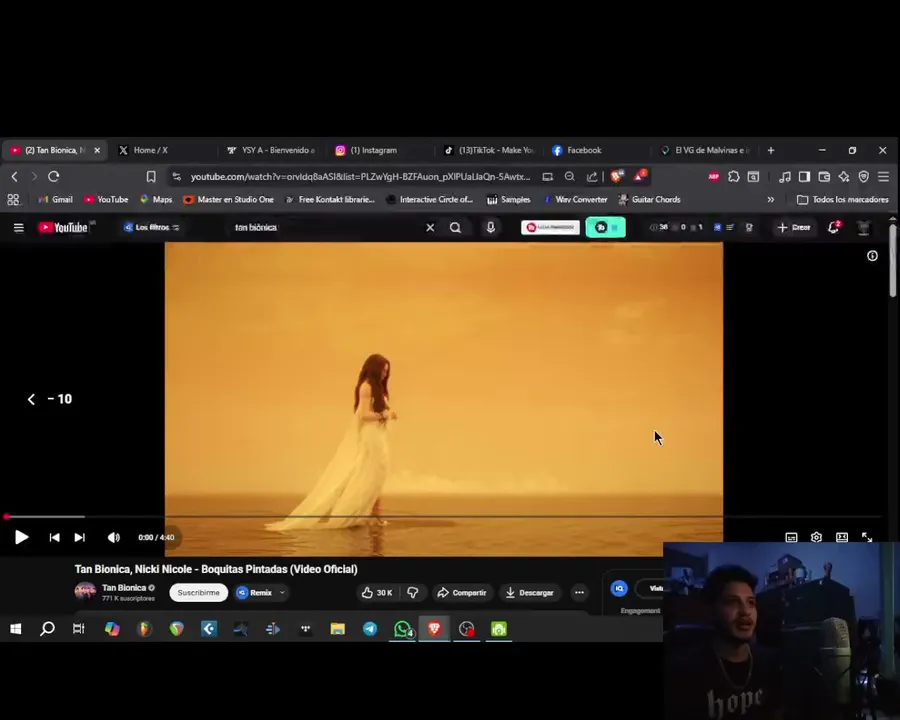Open video player settings gear
Image resolution: width=900 pixels, height=720 pixels.
pos(816,537)
